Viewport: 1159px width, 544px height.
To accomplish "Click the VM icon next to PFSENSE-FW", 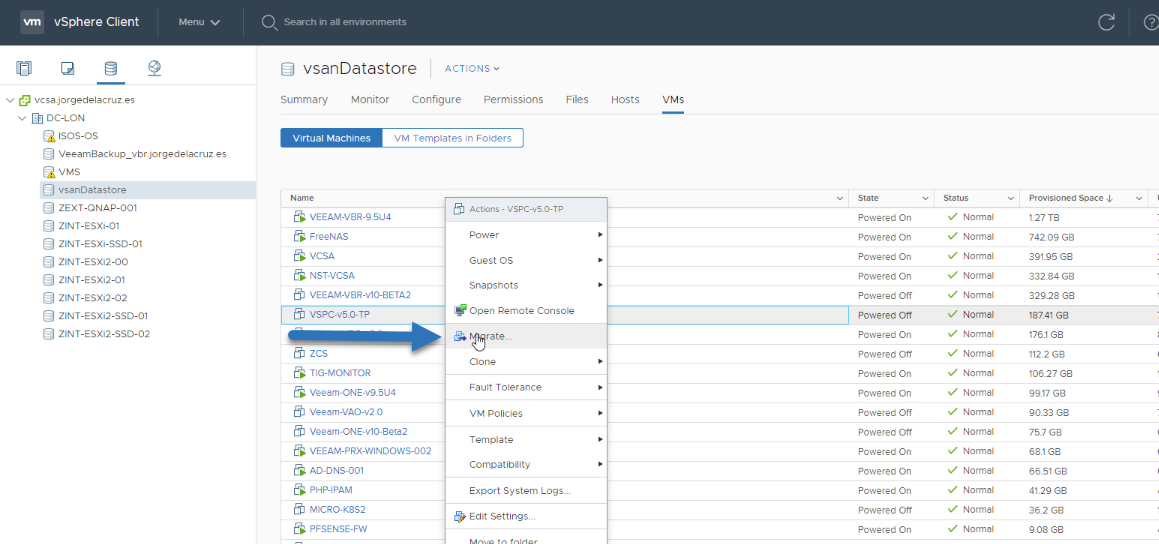I will pos(299,528).
